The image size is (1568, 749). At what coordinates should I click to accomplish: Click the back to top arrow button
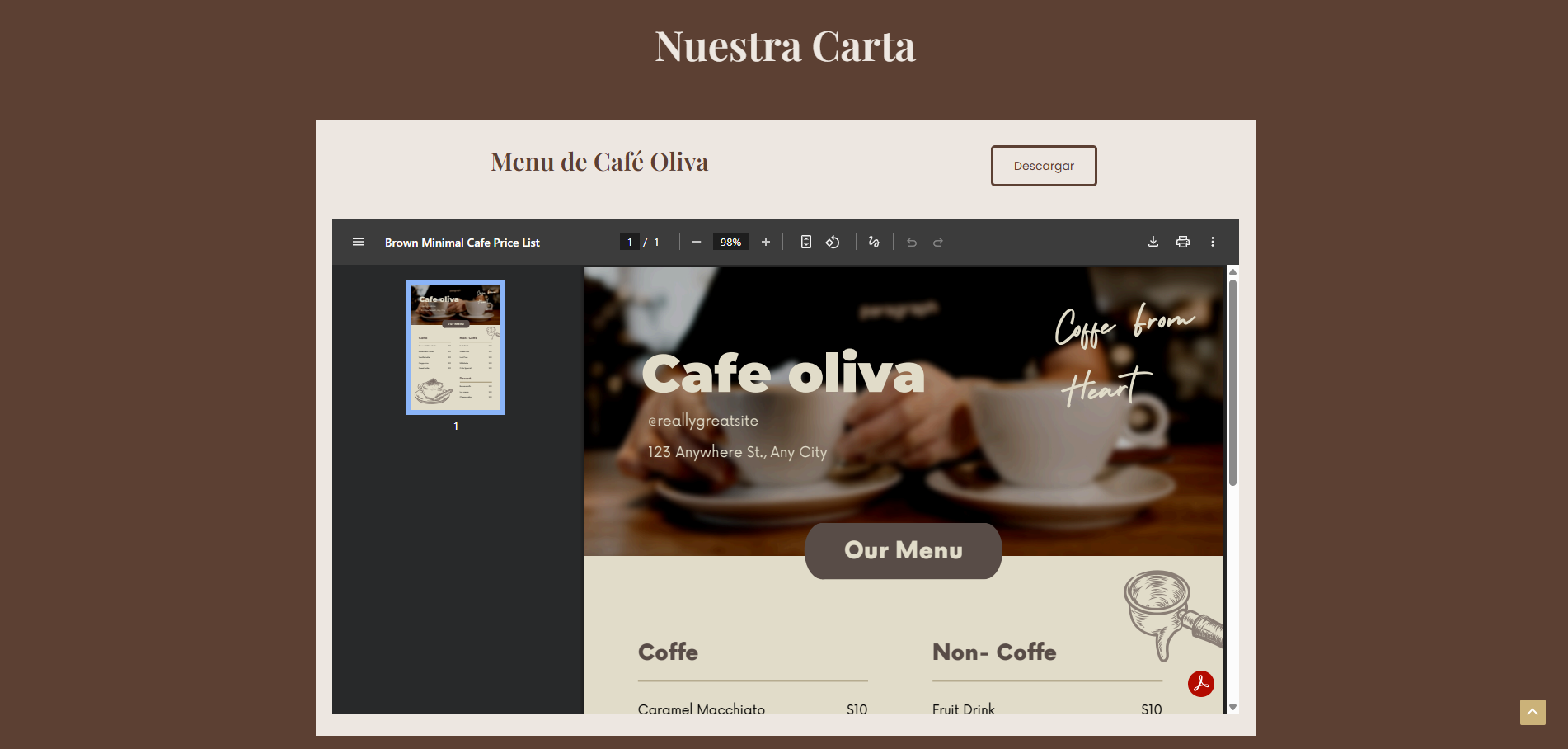pos(1533,712)
